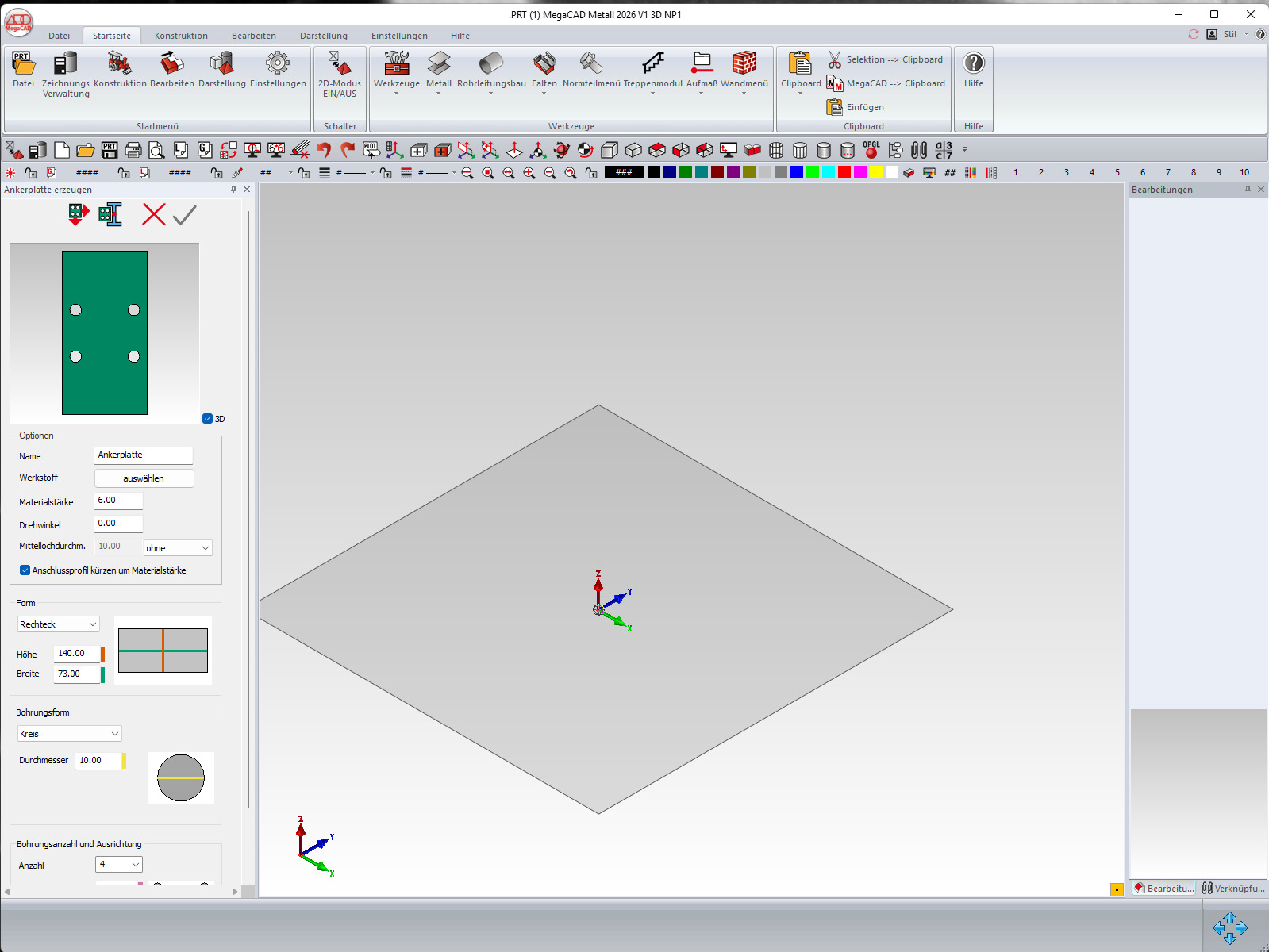The width and height of the screenshot is (1269, 952).
Task: Select the red color swatch in palette
Action: [844, 172]
